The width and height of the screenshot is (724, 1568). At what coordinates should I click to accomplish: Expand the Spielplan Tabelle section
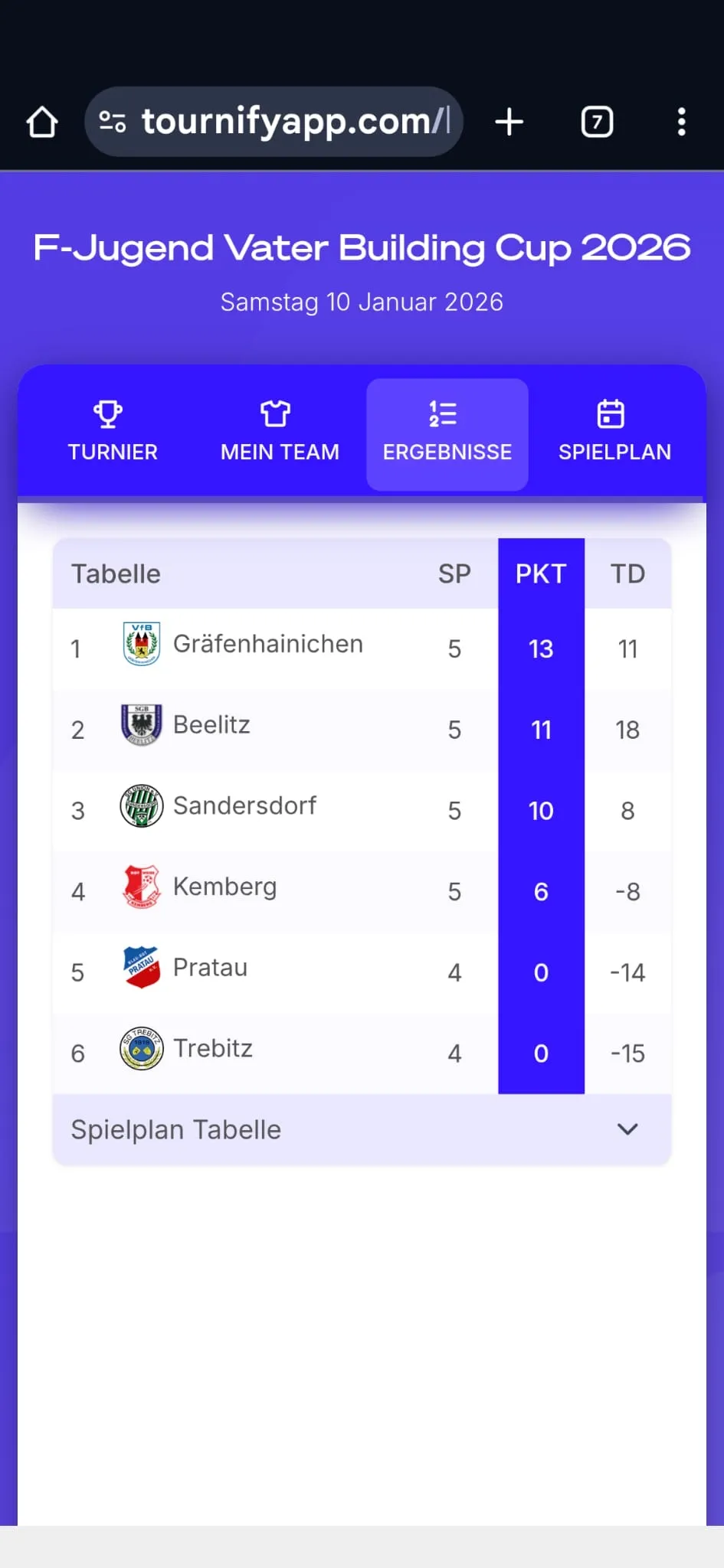[176, 1130]
